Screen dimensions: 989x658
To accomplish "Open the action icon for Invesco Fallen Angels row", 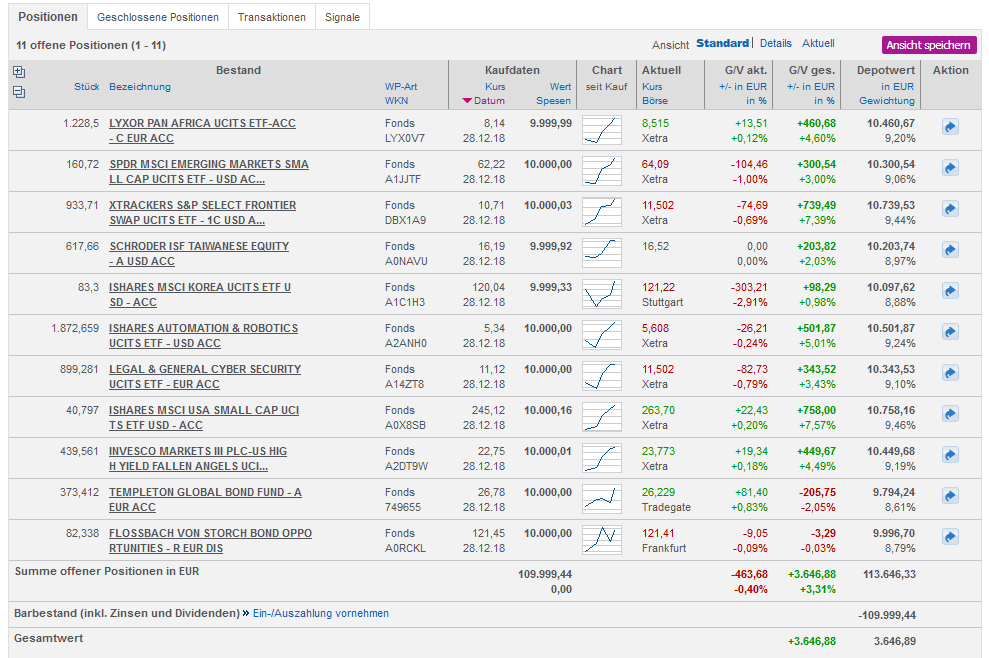I will 950,456.
